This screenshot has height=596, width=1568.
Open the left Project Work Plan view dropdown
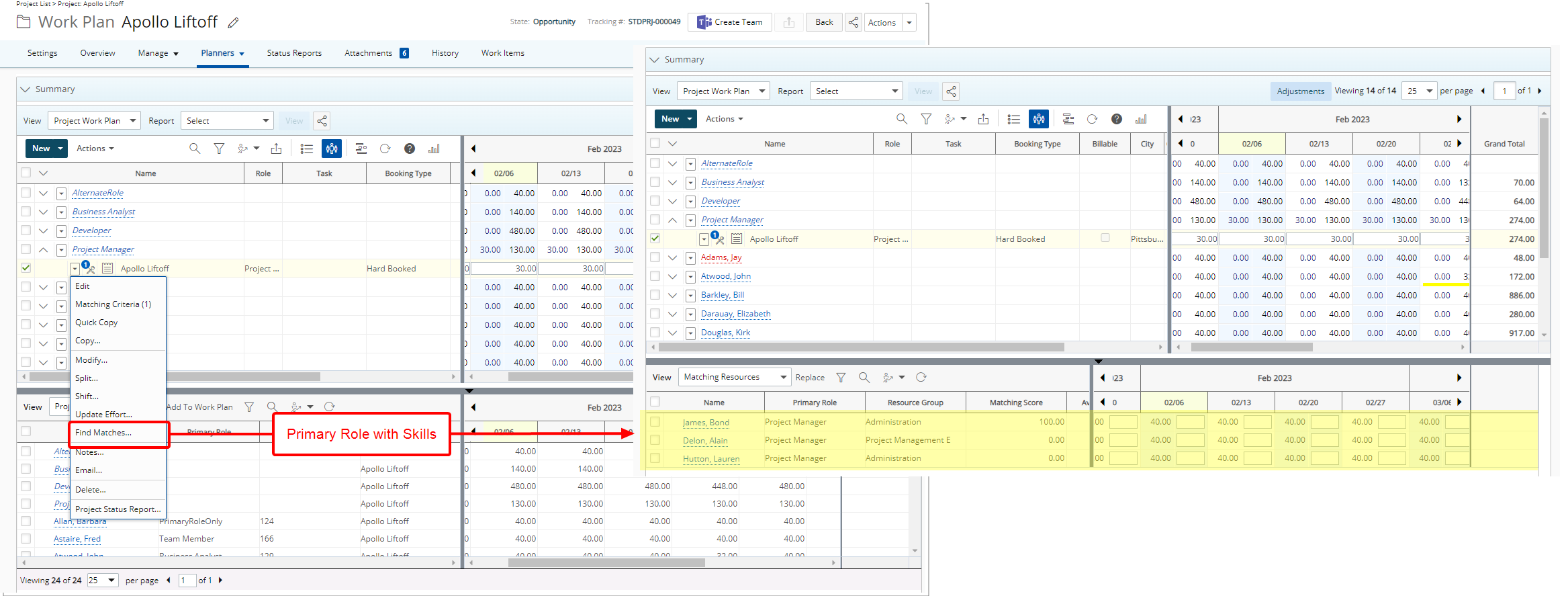(x=95, y=121)
